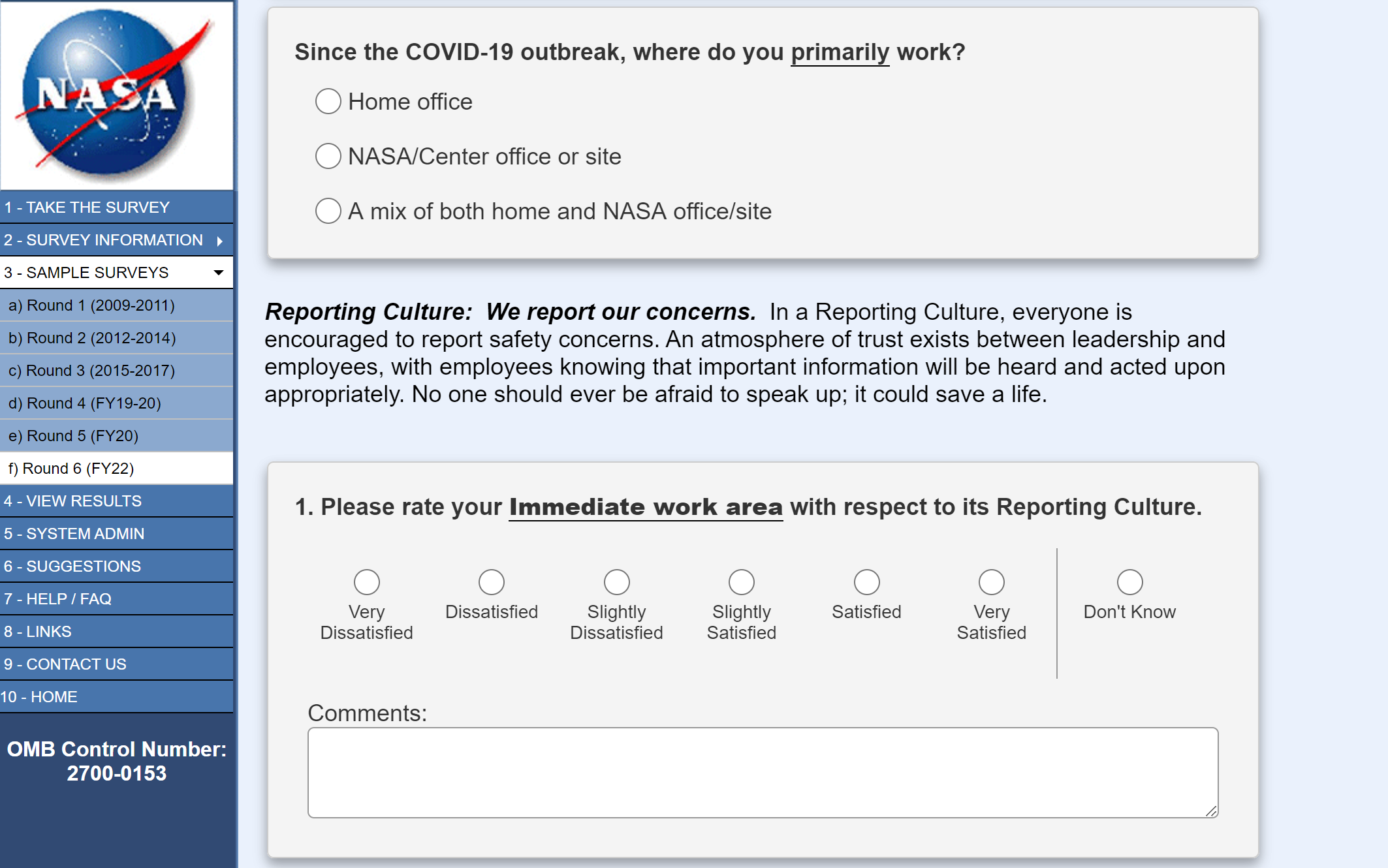Expand the Survey Information submenu arrow
This screenshot has width=1388, height=868.
point(220,241)
